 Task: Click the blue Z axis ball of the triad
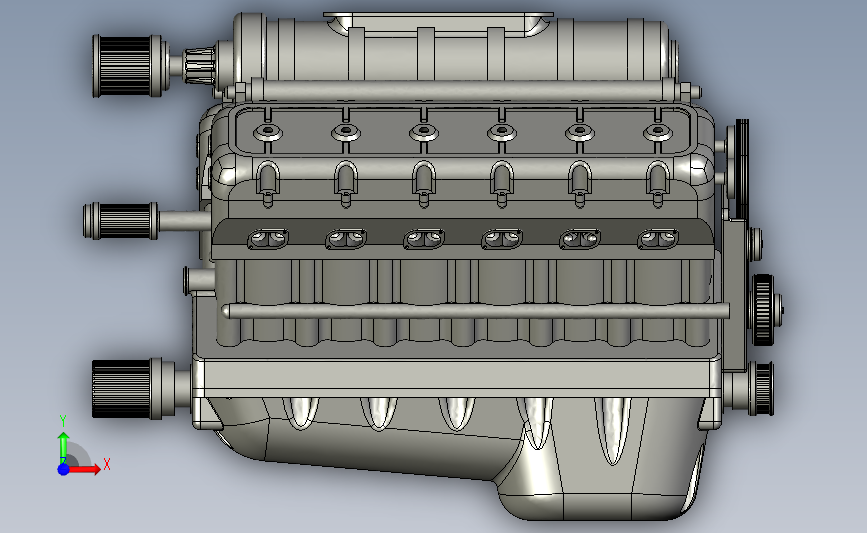tap(63, 469)
